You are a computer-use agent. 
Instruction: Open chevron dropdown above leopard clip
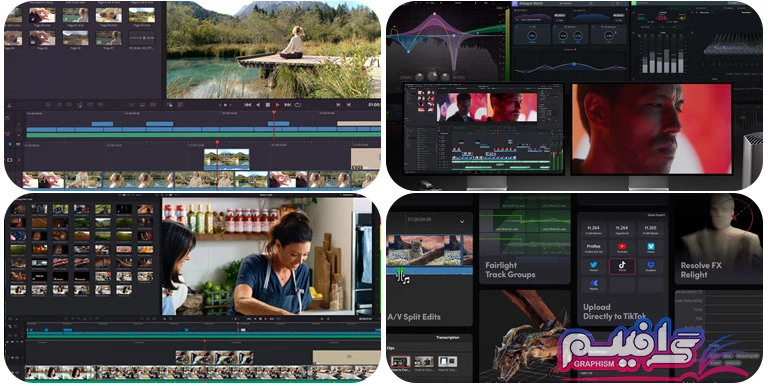[x=461, y=221]
